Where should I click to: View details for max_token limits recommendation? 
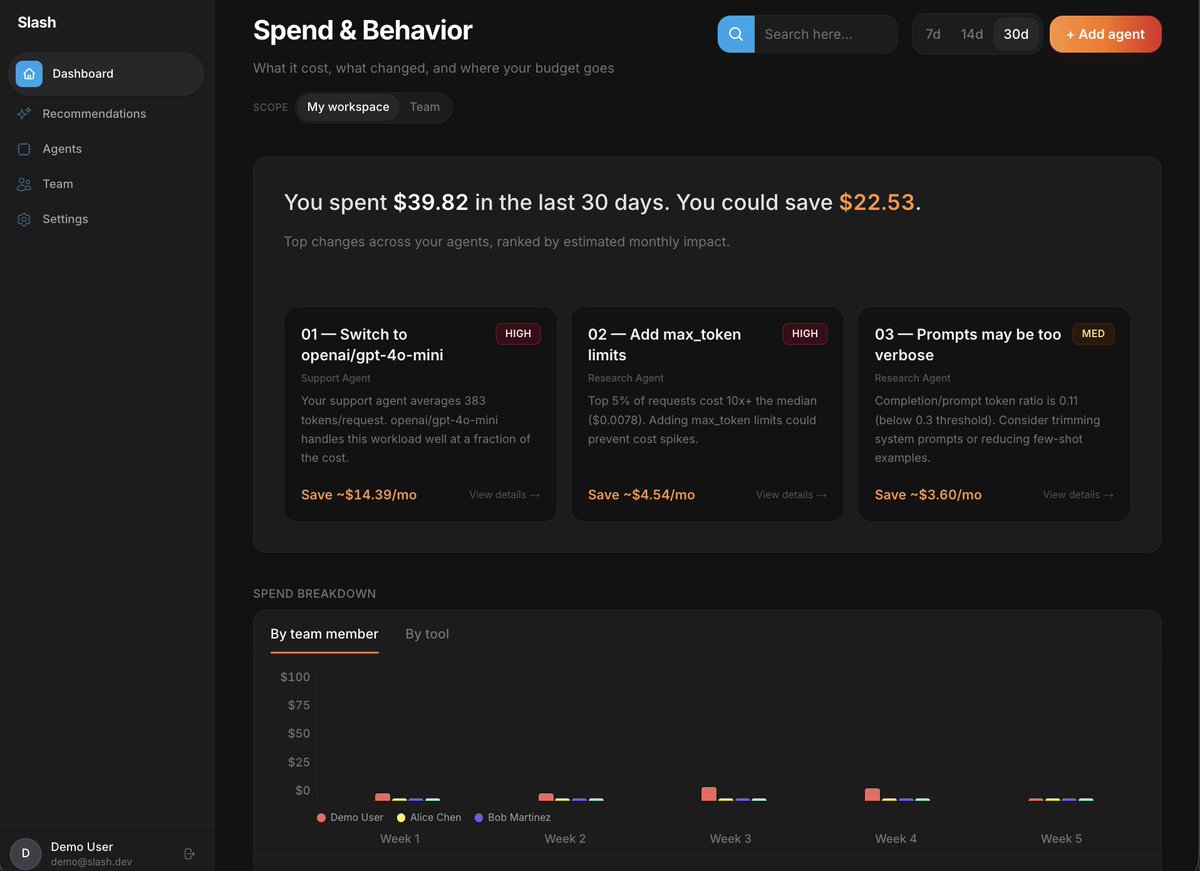[792, 495]
